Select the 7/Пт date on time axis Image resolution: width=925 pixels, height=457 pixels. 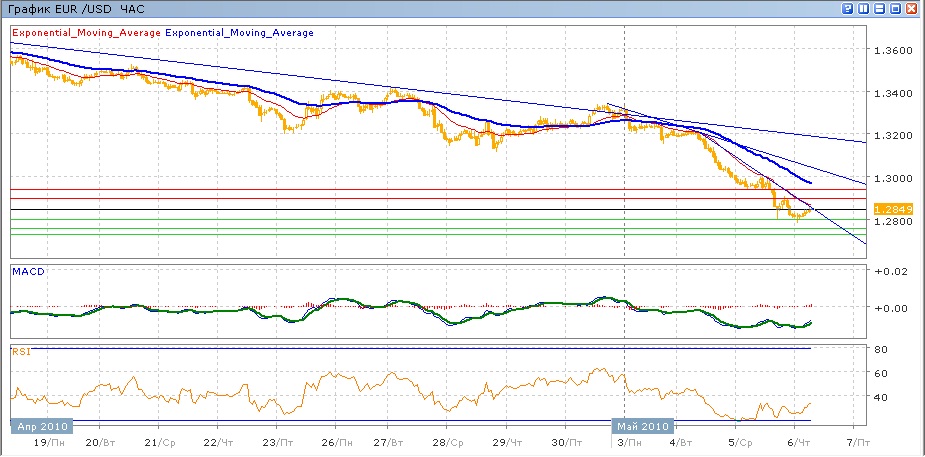click(x=857, y=441)
